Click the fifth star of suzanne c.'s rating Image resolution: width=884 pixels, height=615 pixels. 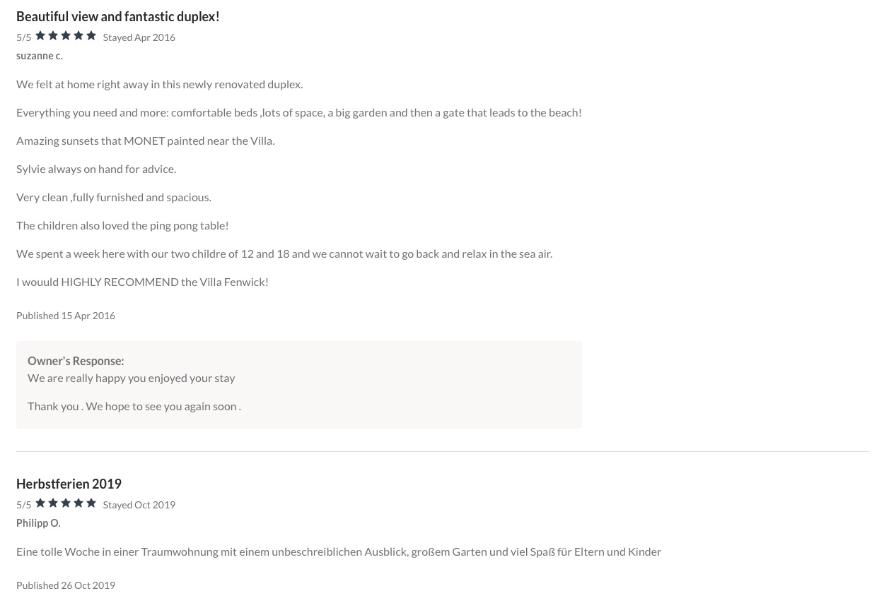[91, 36]
